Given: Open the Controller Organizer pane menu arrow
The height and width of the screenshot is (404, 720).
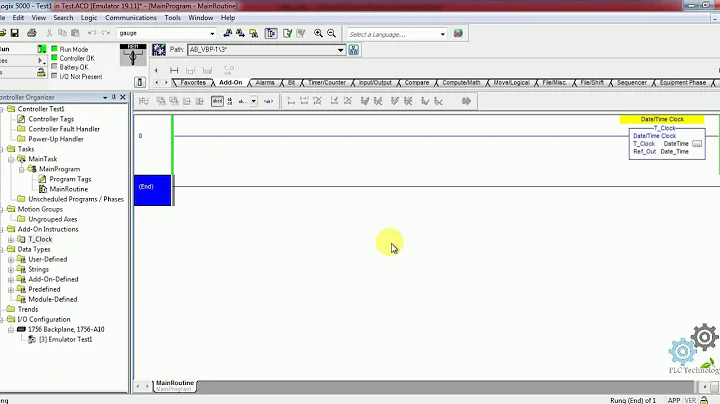Looking at the screenshot, I should point(105,97).
